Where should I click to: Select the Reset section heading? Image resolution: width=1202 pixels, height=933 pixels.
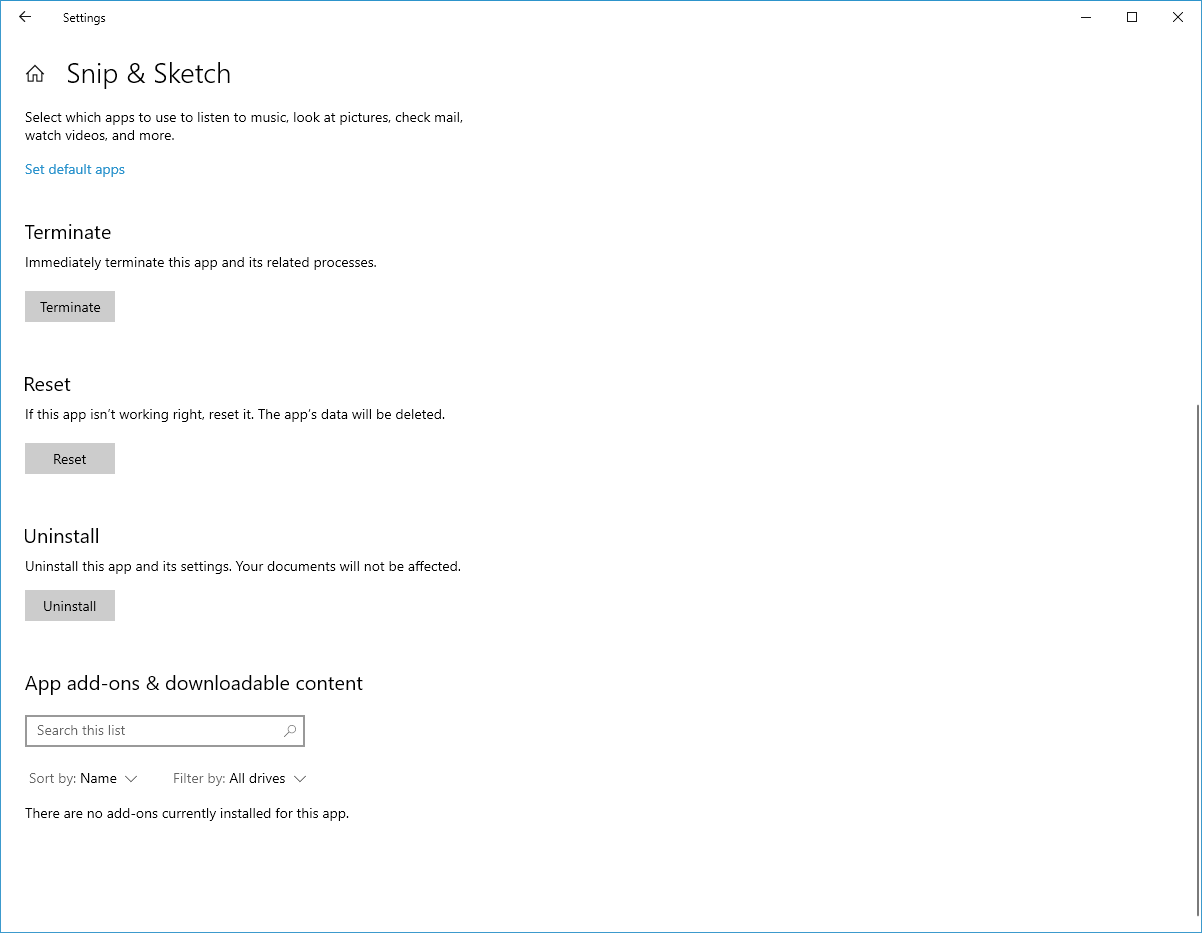pos(48,384)
